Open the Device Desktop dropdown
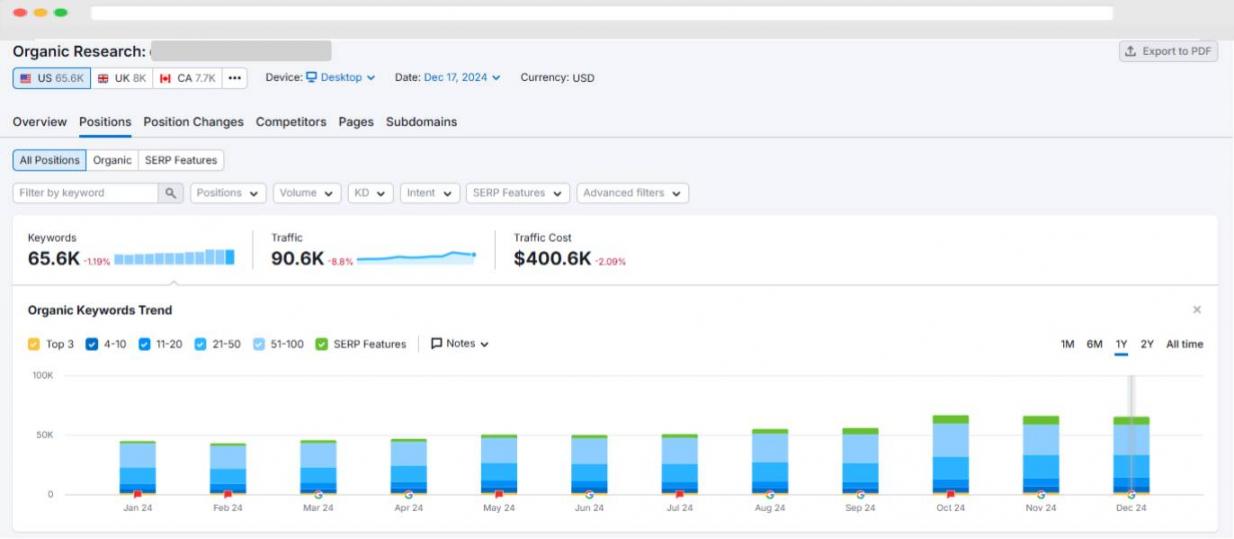Viewport: 1234px width, 539px height. pyautogui.click(x=340, y=77)
